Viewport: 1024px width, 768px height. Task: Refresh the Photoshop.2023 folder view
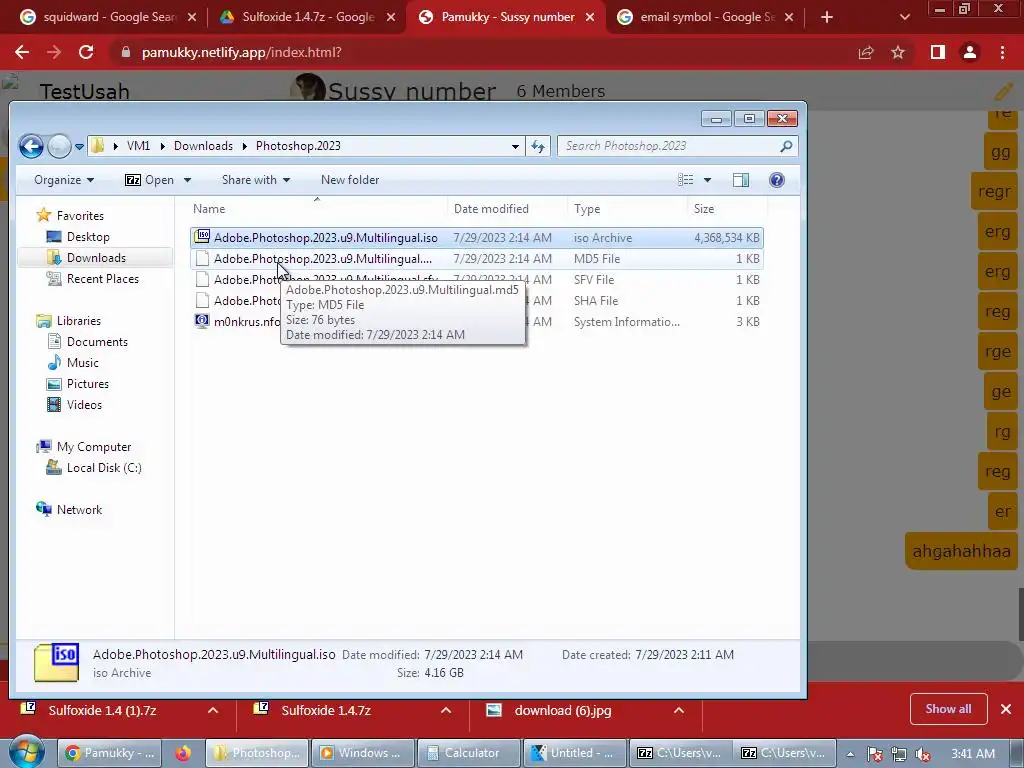(x=538, y=146)
